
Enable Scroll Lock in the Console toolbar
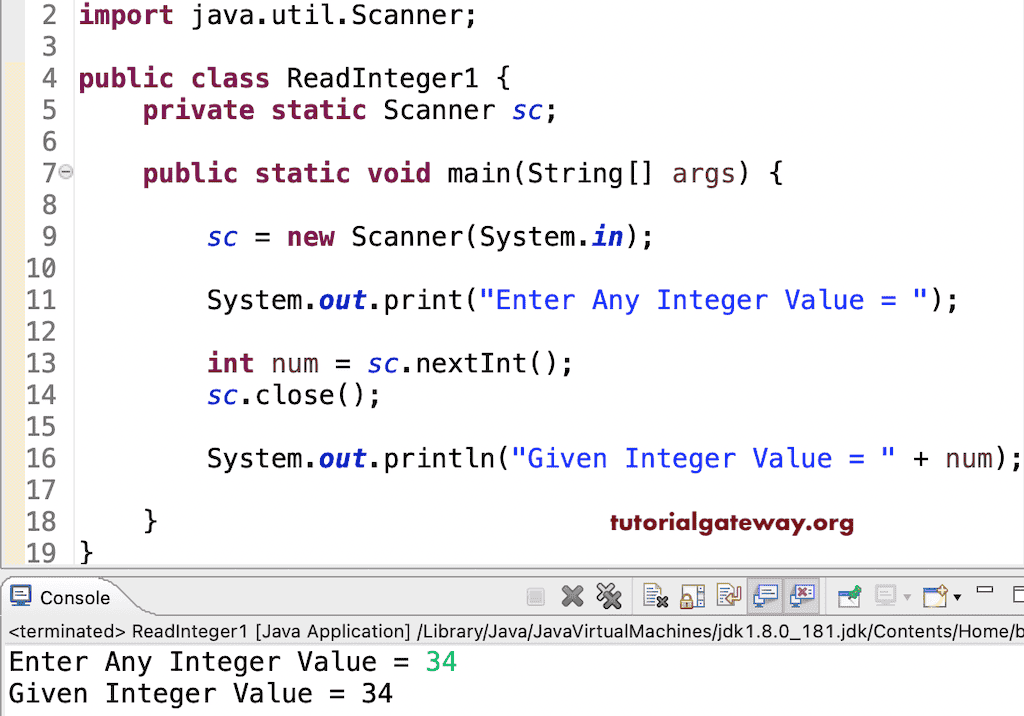(691, 596)
